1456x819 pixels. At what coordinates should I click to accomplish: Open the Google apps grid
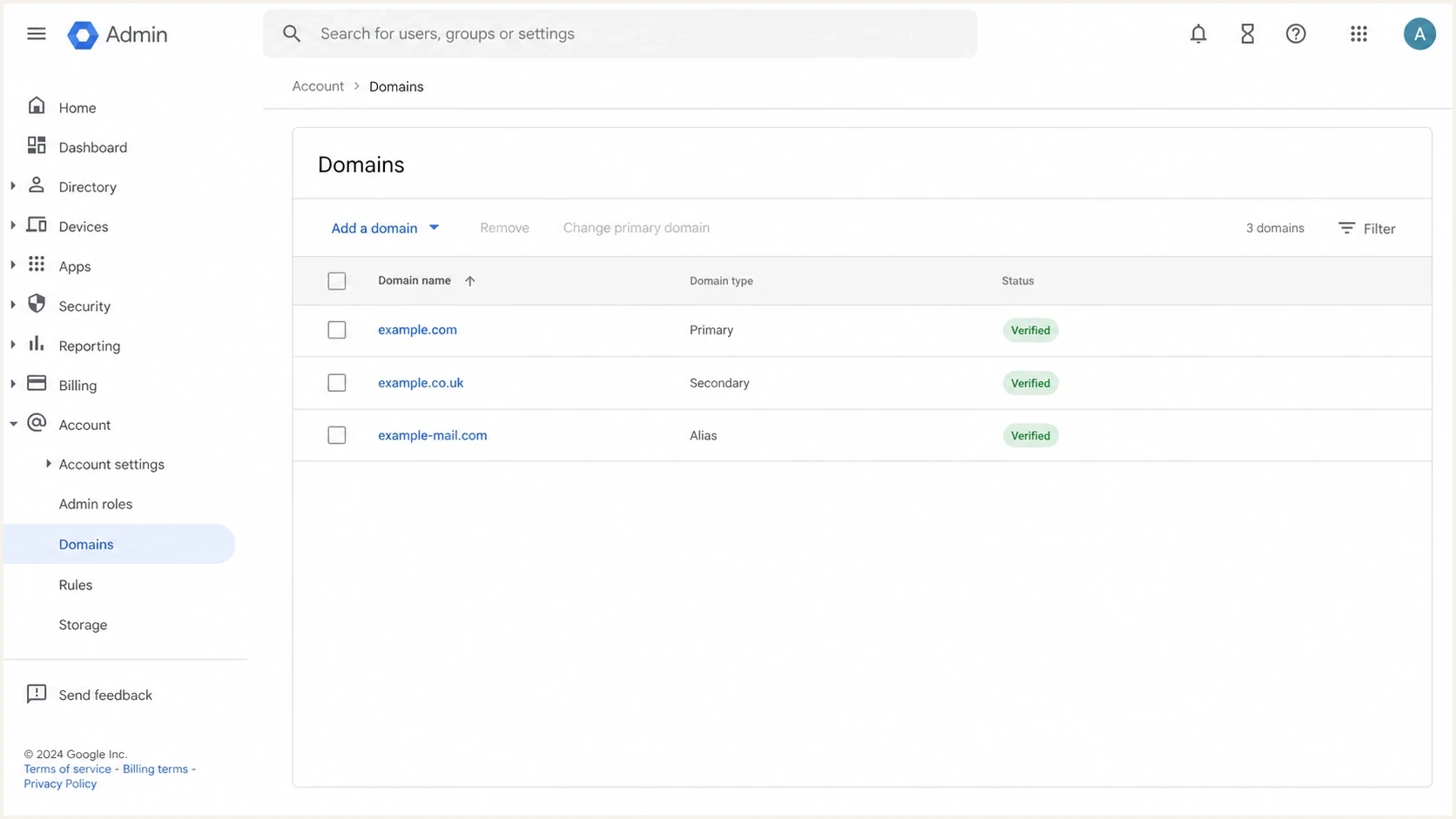pyautogui.click(x=1358, y=34)
